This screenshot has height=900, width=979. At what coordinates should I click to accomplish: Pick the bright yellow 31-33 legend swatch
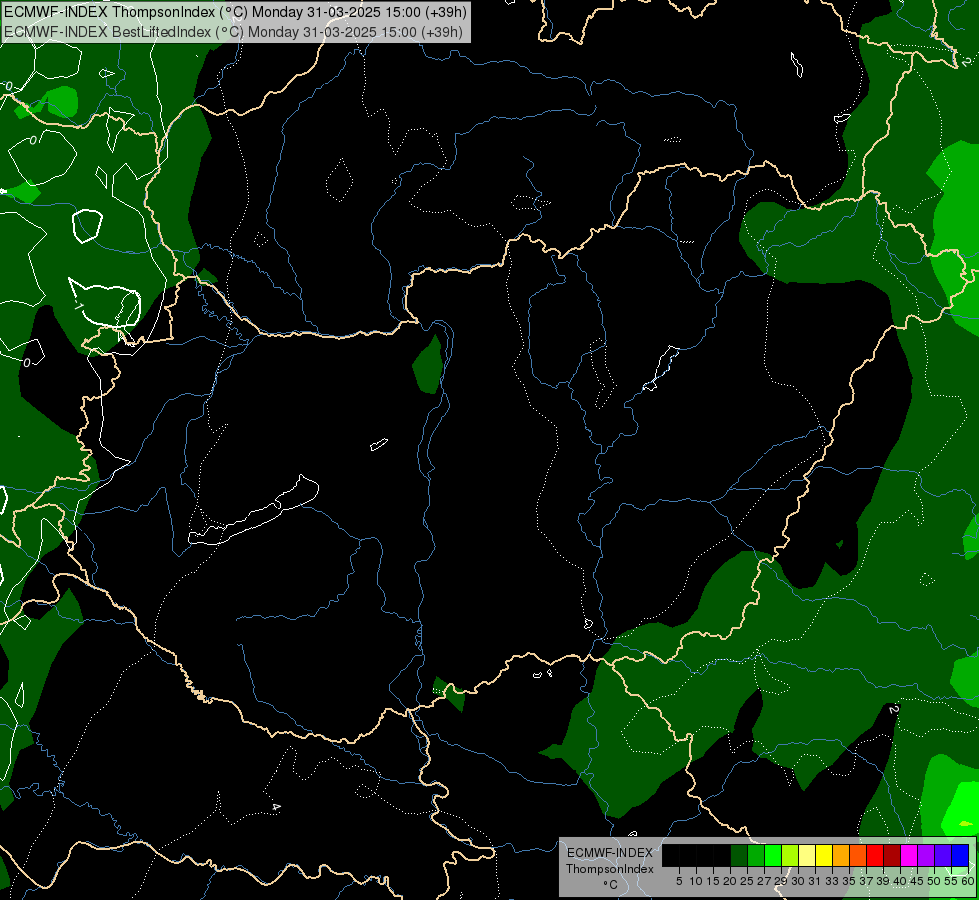pyautogui.click(x=824, y=855)
